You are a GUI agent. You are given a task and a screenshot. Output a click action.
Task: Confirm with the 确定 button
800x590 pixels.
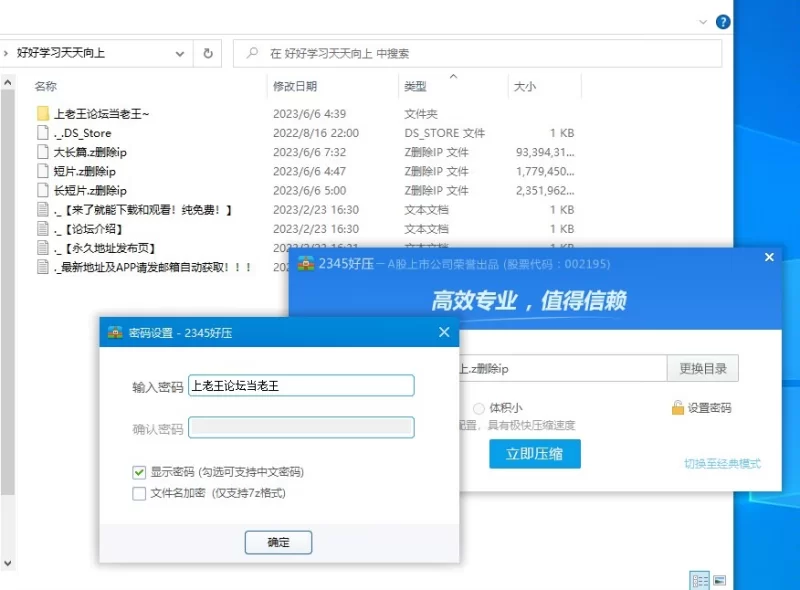tap(278, 542)
